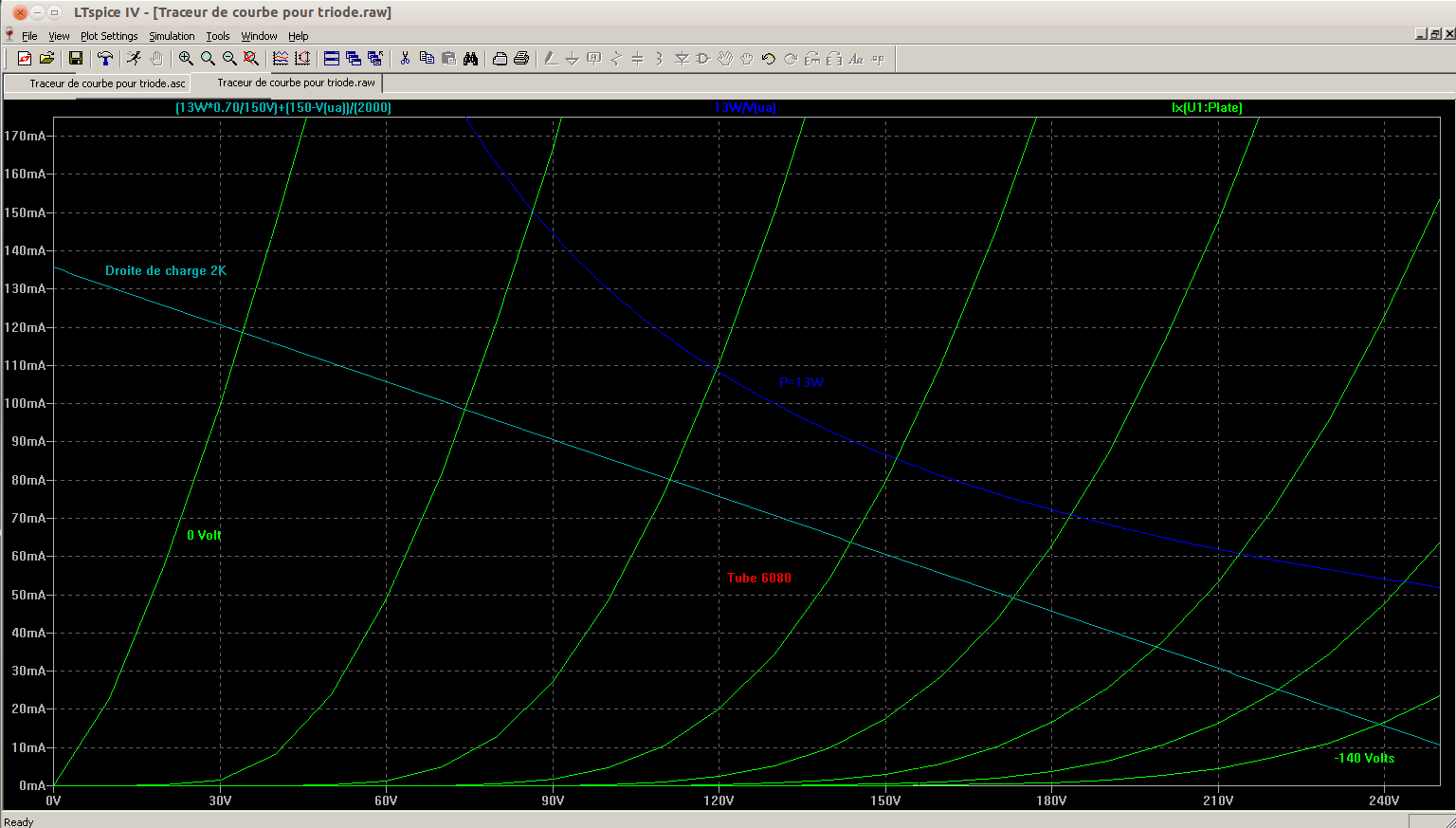Open the Plot Settings menu
This screenshot has height=828, width=1456.
(x=109, y=36)
